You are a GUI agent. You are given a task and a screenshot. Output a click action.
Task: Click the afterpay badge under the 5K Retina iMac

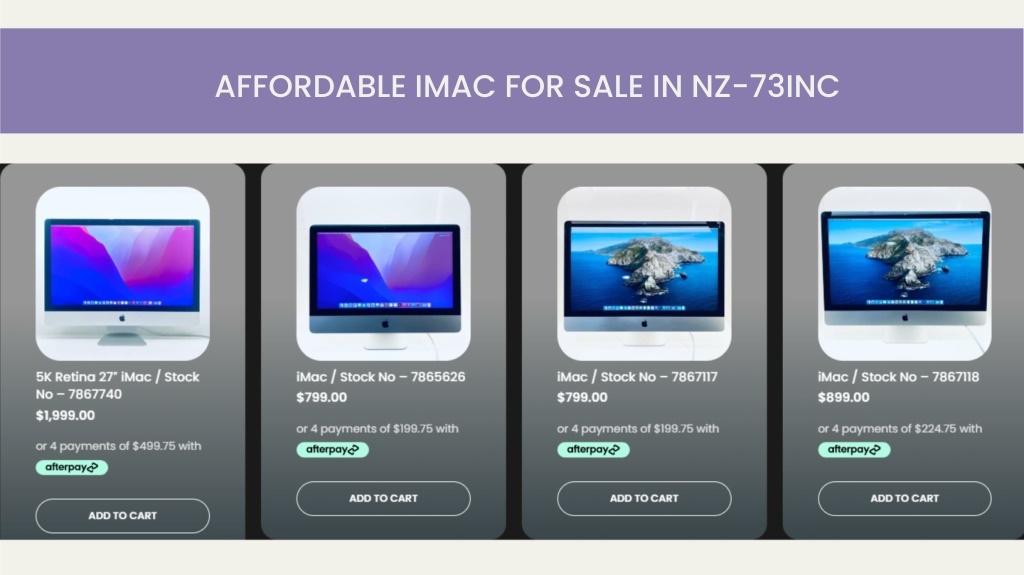point(72,467)
